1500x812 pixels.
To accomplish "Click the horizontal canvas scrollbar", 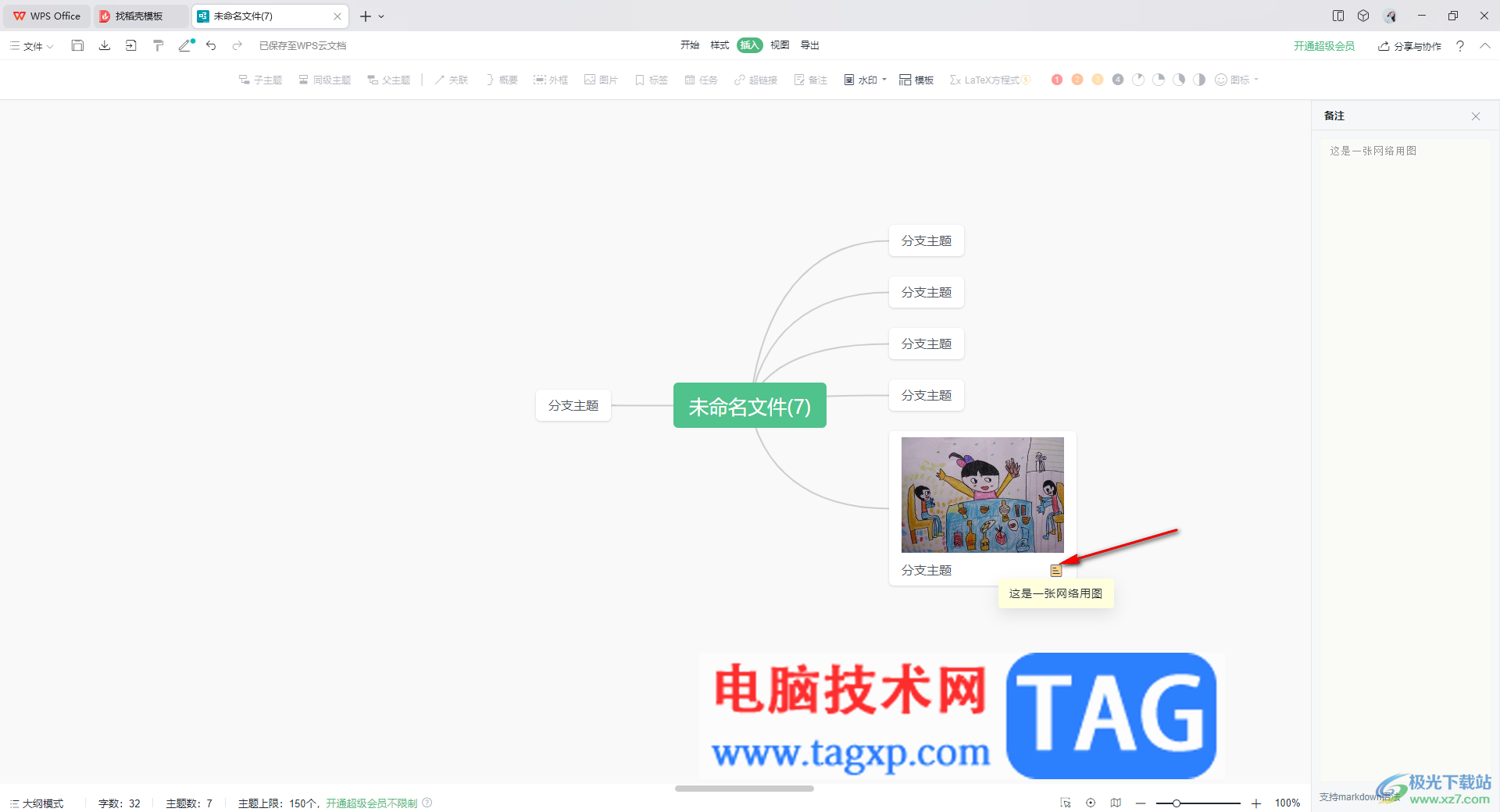I will [745, 789].
